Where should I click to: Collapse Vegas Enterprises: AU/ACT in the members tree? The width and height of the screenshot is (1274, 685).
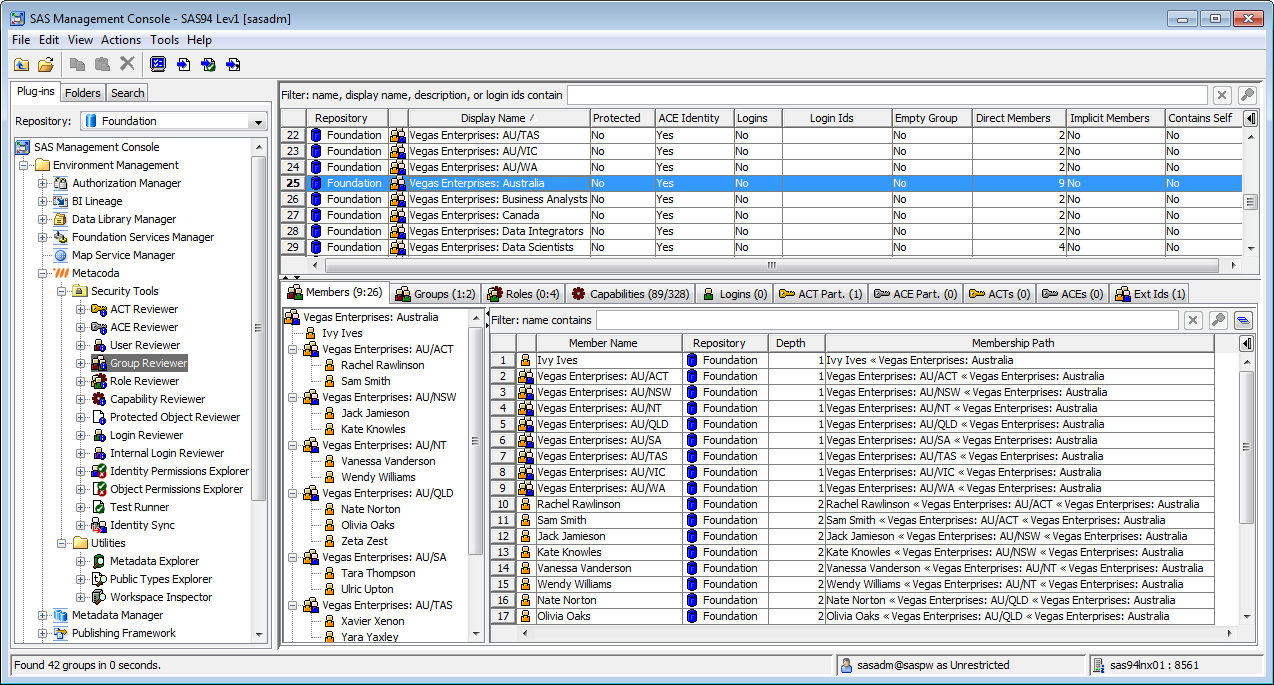tap(292, 349)
